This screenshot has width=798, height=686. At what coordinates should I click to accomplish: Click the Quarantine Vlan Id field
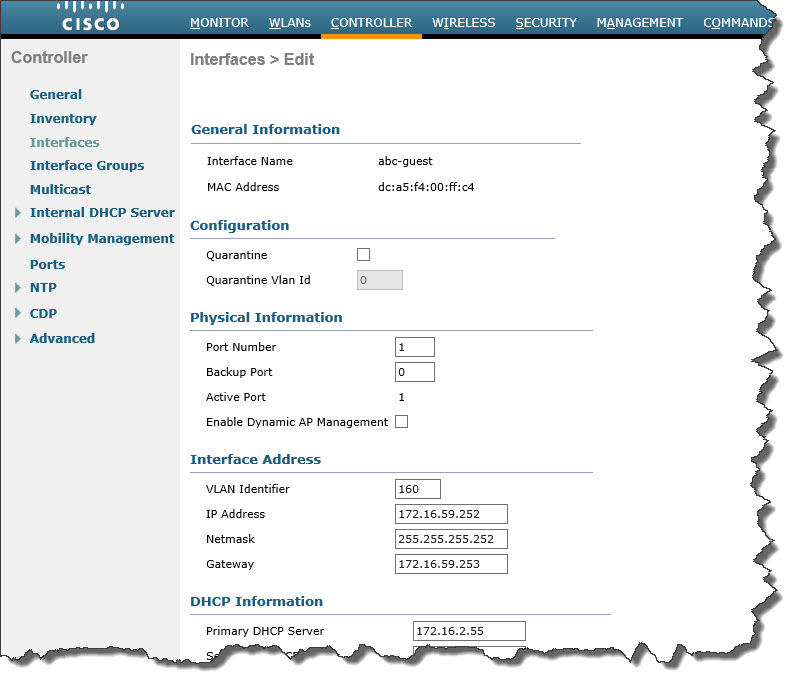coord(380,280)
